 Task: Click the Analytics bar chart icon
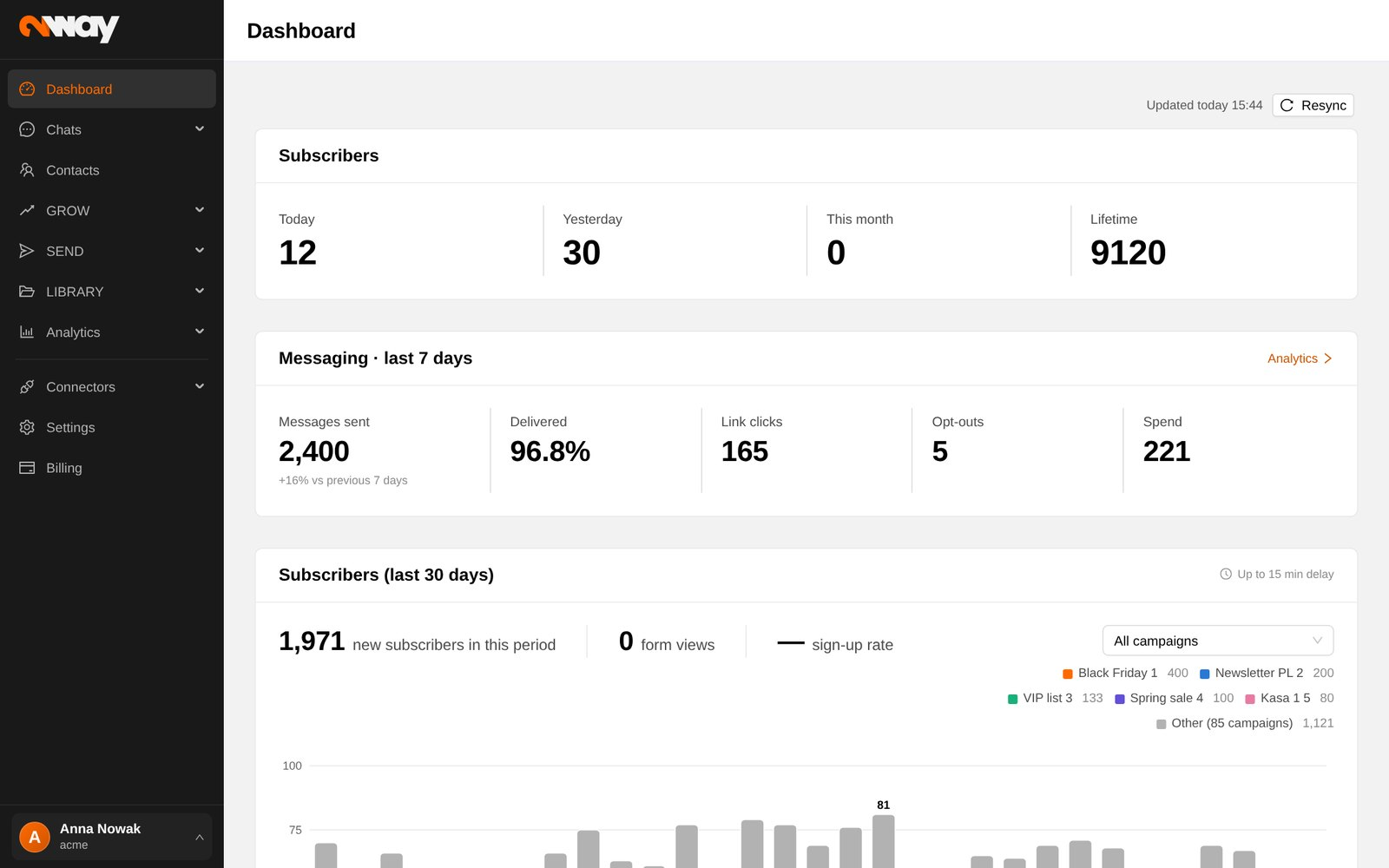pyautogui.click(x=27, y=332)
